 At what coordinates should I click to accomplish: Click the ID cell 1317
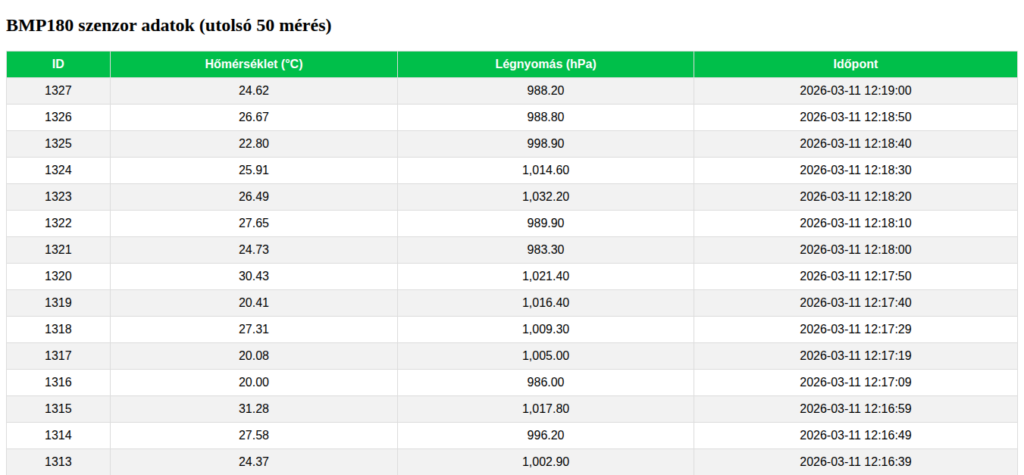(58, 355)
